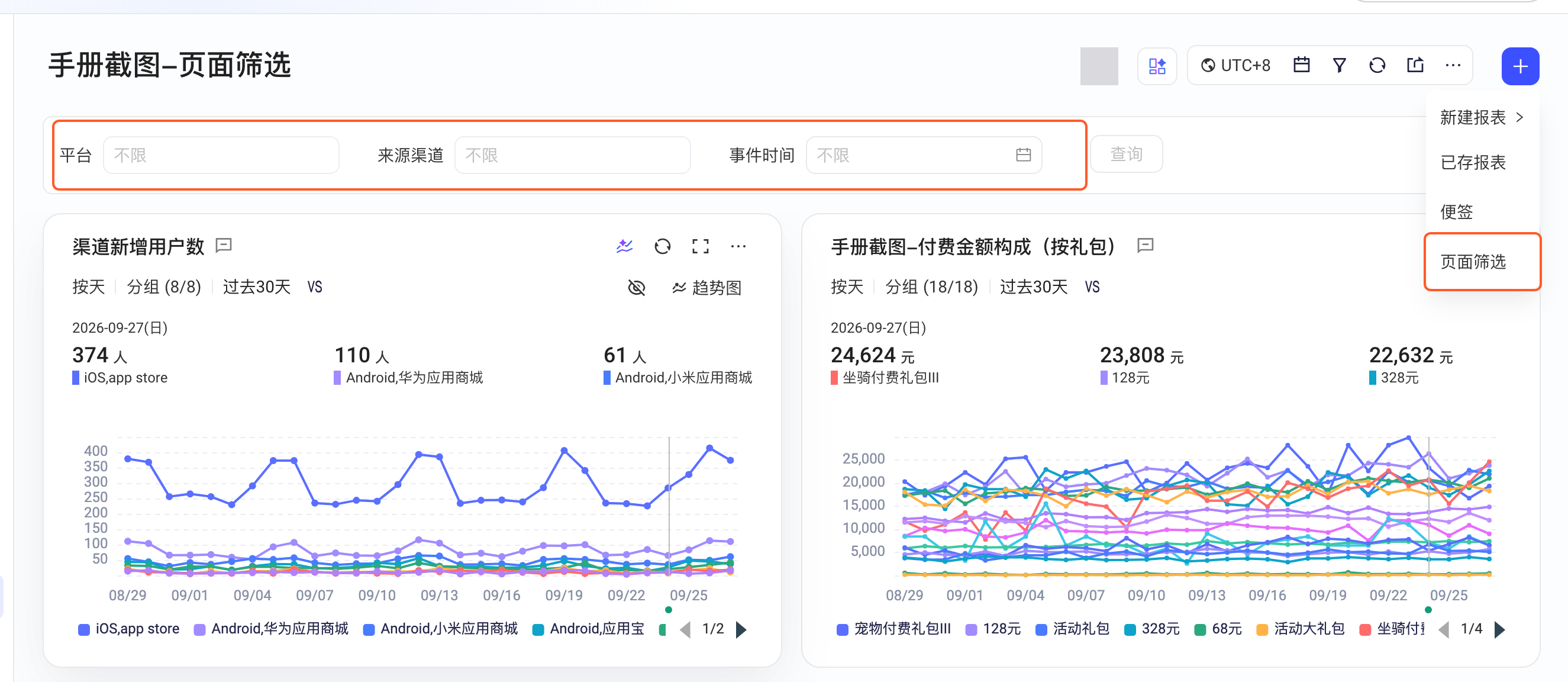
Task: Click VS compare on 渠道新增用户数
Action: click(x=315, y=287)
